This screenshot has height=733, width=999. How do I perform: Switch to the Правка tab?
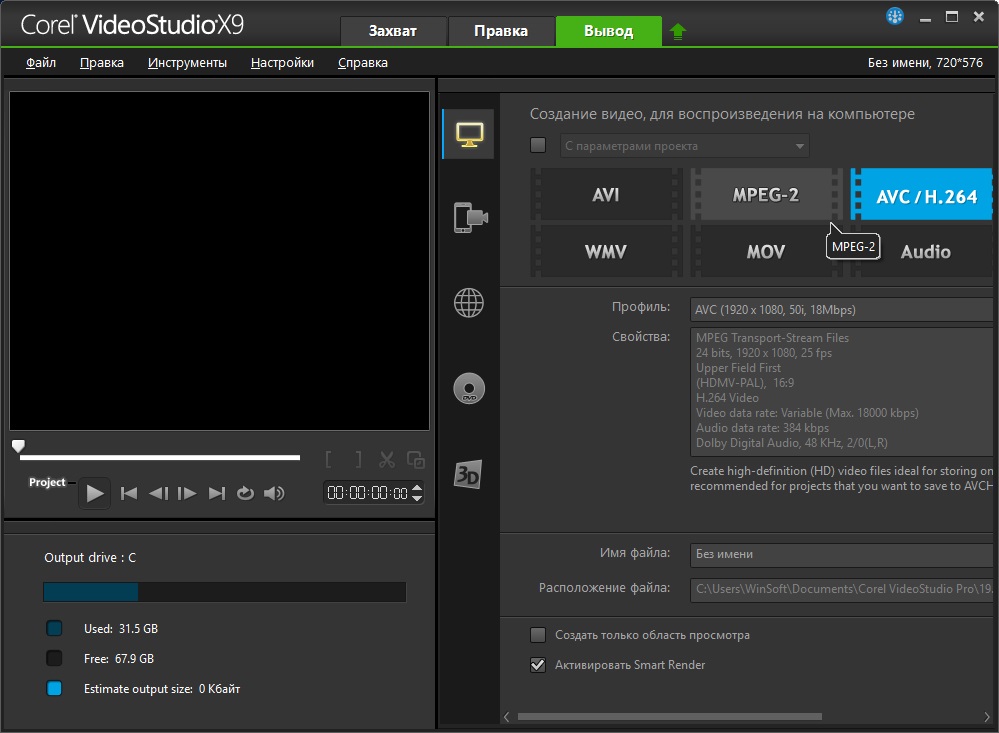pyautogui.click(x=501, y=31)
